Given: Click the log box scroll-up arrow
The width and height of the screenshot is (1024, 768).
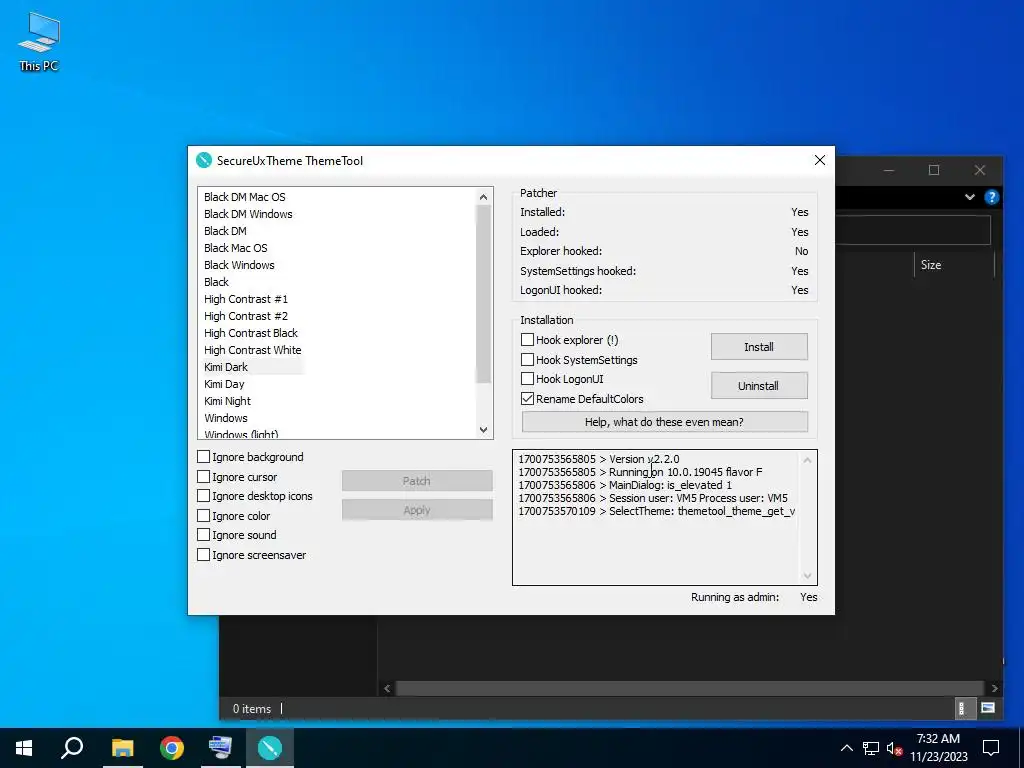Looking at the screenshot, I should click(807, 460).
